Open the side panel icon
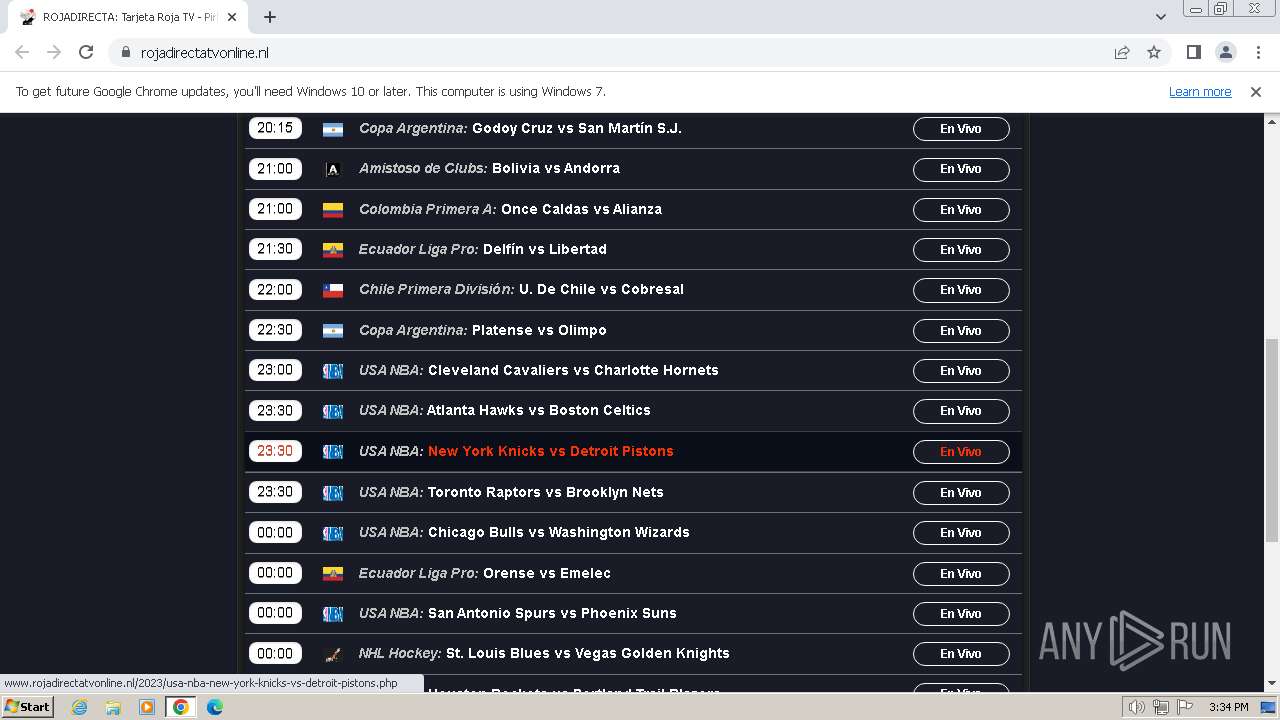 [1194, 52]
